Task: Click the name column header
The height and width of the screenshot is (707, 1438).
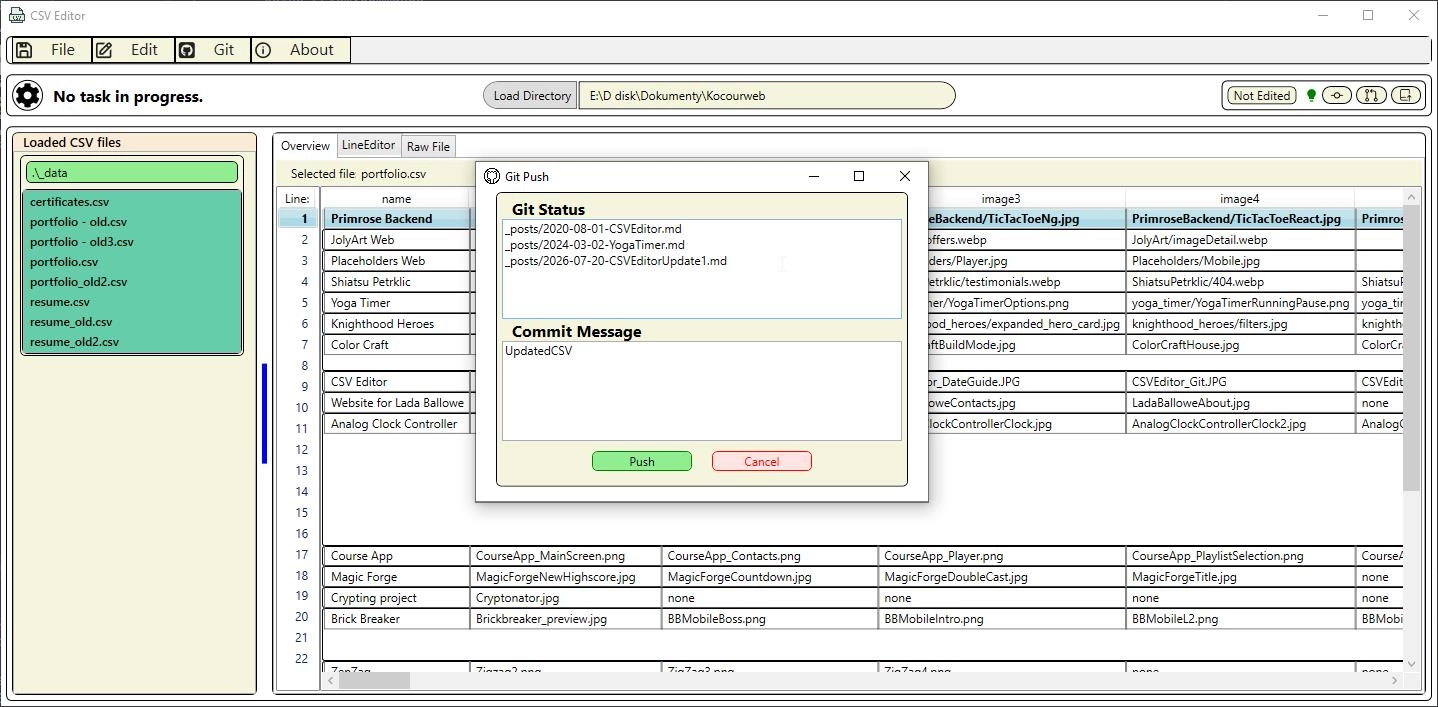Action: (396, 199)
